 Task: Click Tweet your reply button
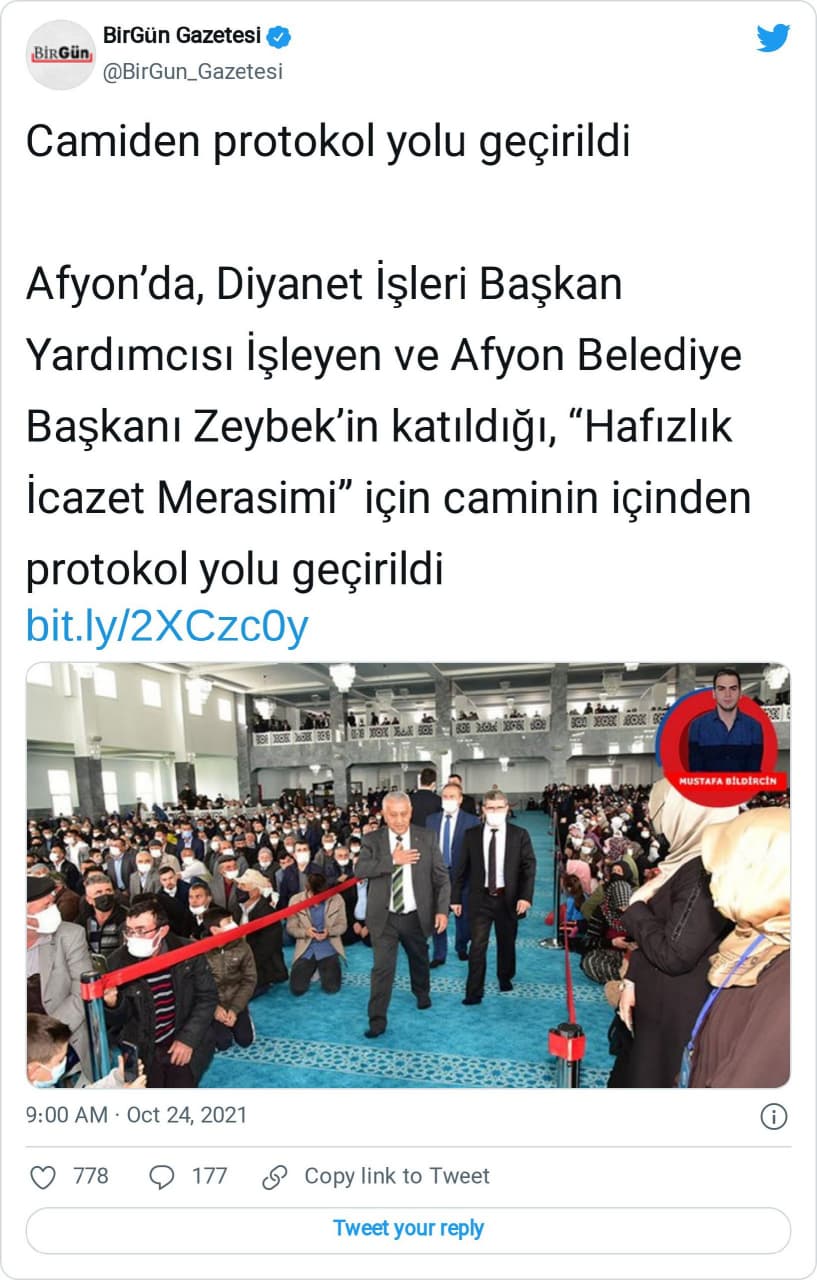pyautogui.click(x=408, y=1229)
